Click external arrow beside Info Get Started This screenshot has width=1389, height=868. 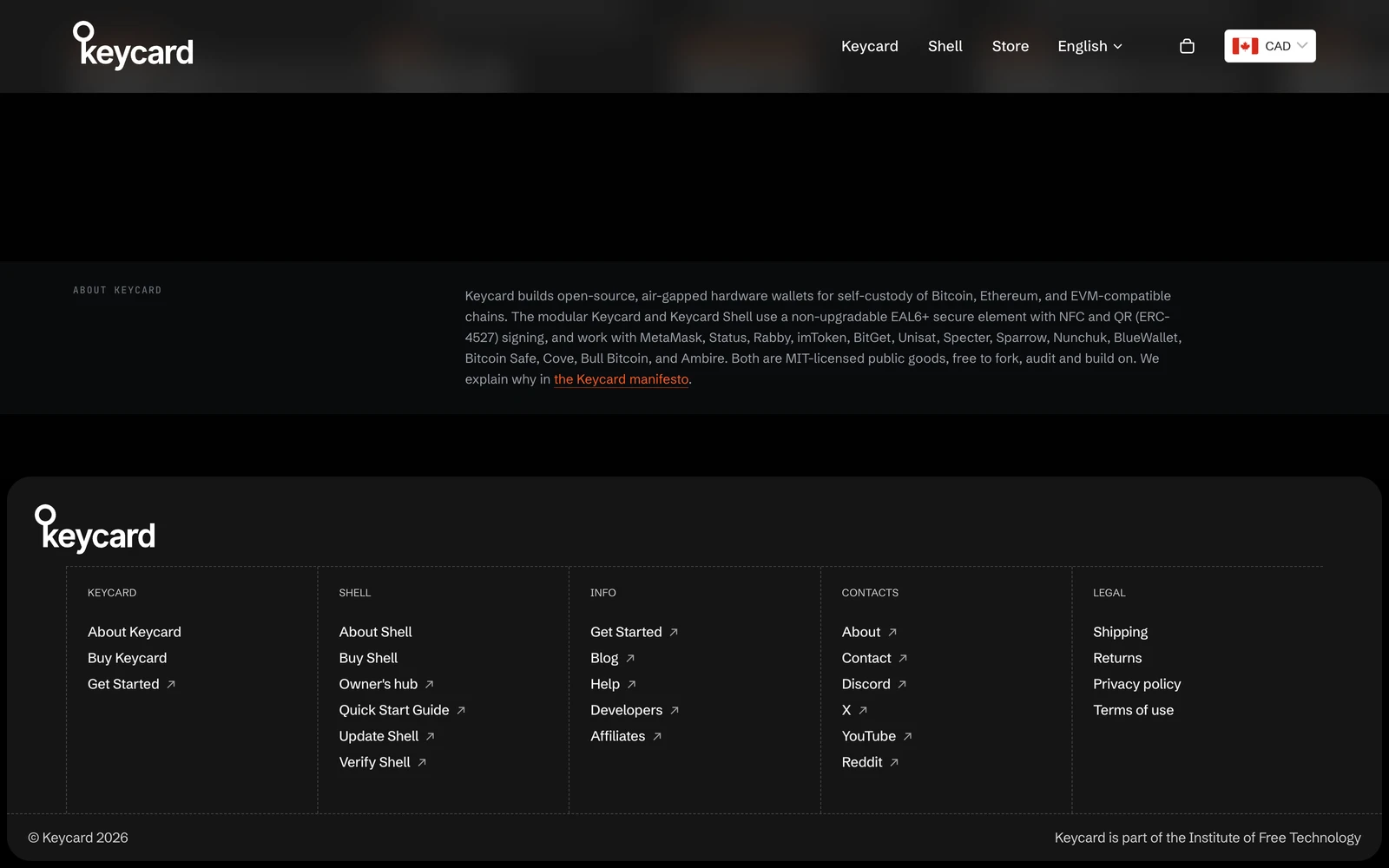(x=674, y=633)
